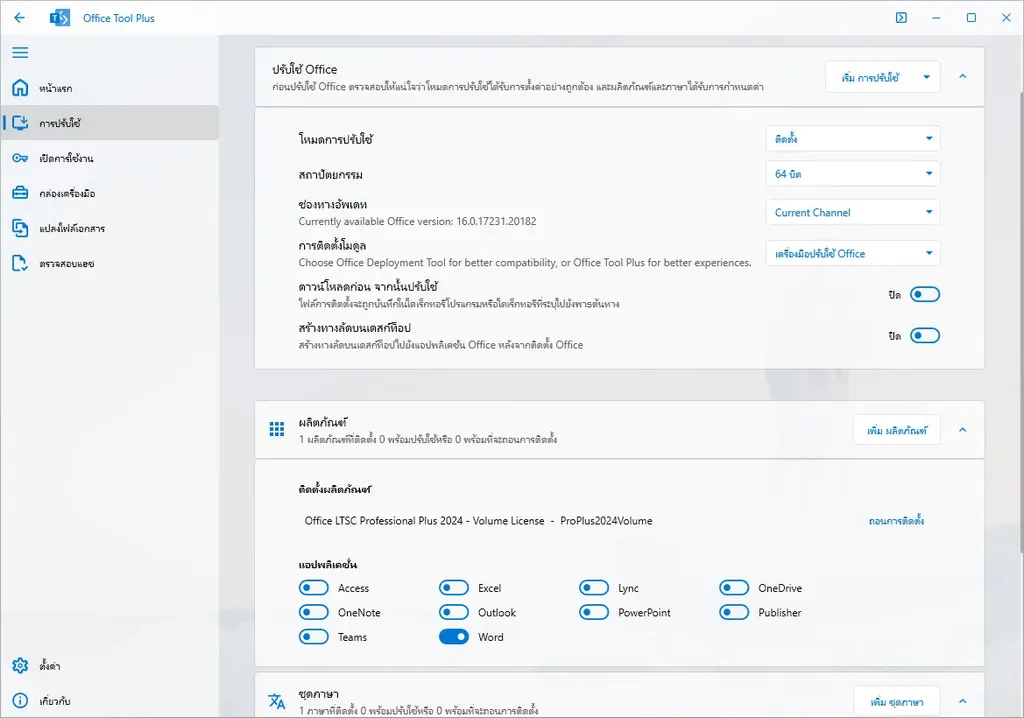The height and width of the screenshot is (718, 1024).
Task: Open Current Channel update dropdown
Action: pyautogui.click(x=853, y=212)
